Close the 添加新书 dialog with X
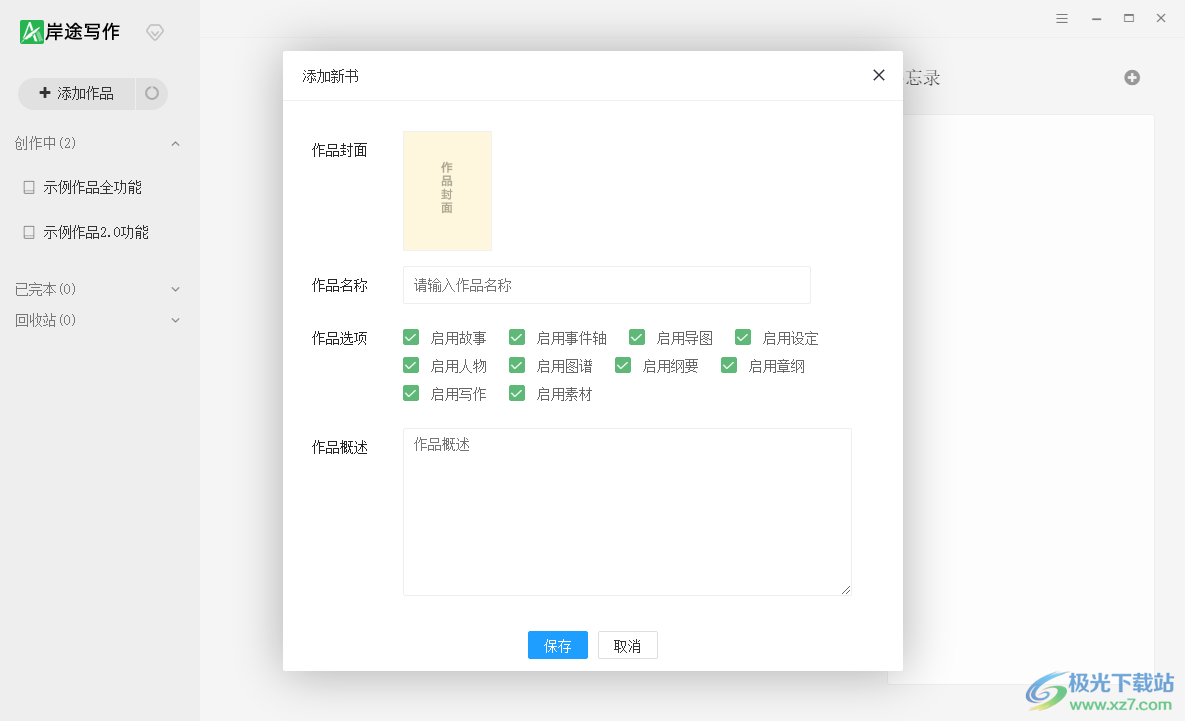Viewport: 1185px width, 721px height. point(879,75)
